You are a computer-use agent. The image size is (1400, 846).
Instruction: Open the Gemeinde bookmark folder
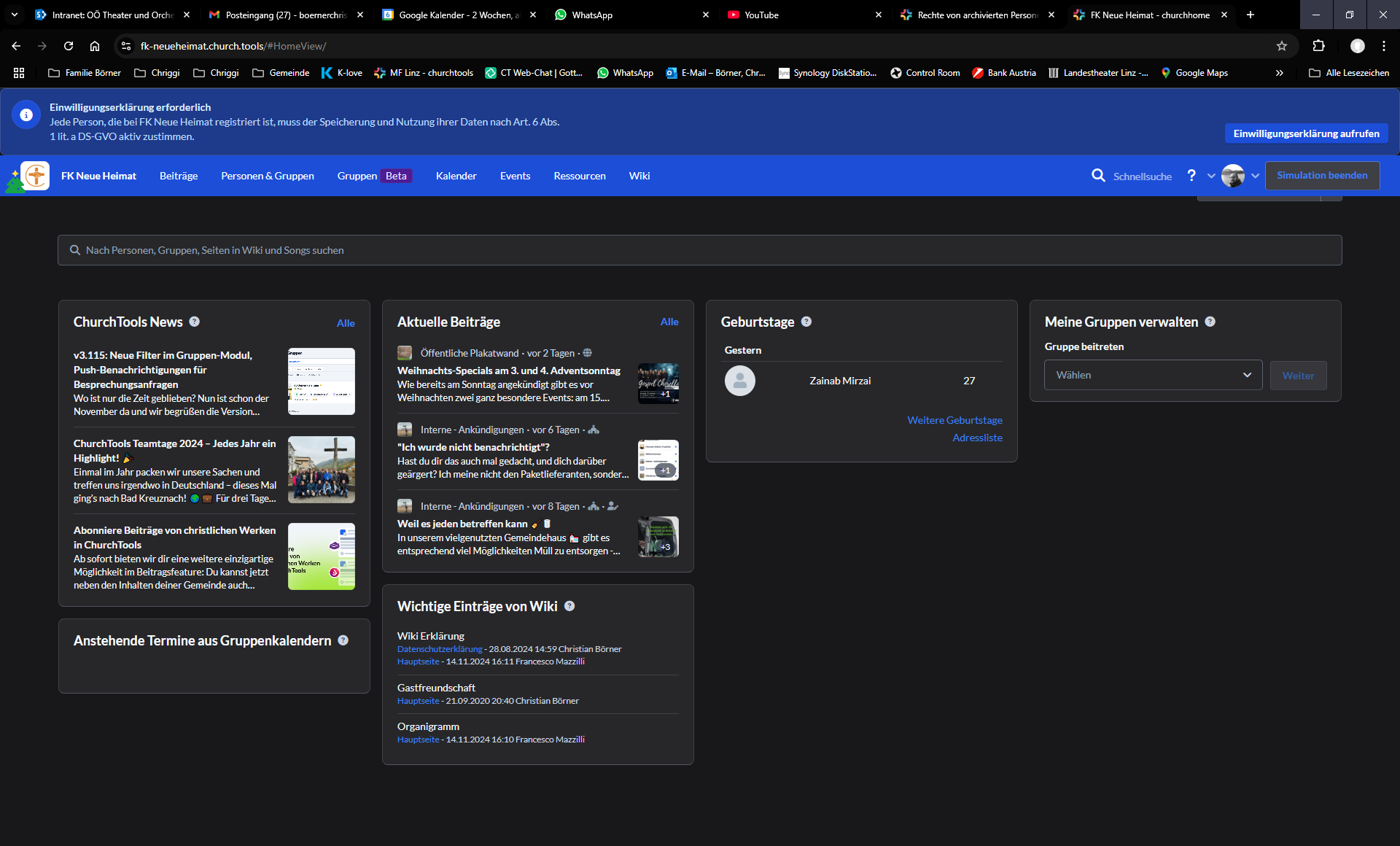[281, 73]
